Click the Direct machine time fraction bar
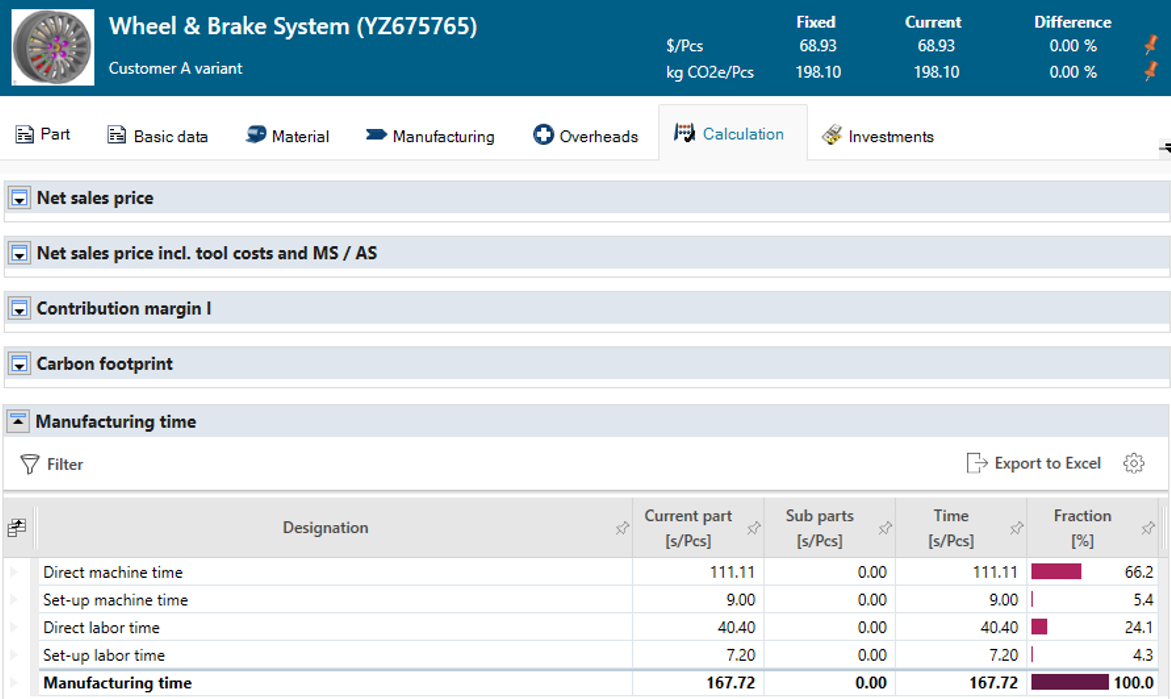Image resolution: width=1171 pixels, height=699 pixels. (1055, 572)
